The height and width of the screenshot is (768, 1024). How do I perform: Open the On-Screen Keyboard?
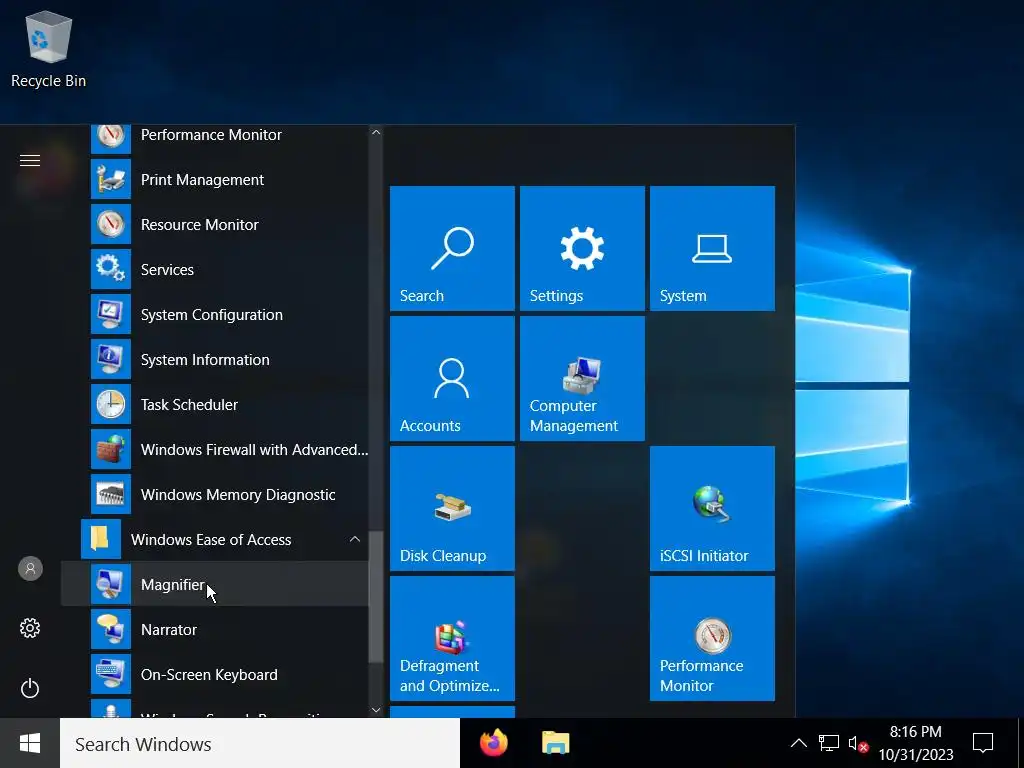tap(216, 675)
